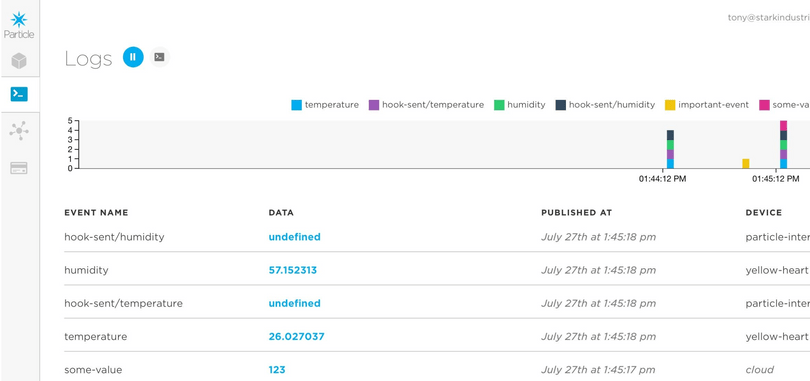
Task: Click the yellow important-event bar in chart
Action: [745, 164]
